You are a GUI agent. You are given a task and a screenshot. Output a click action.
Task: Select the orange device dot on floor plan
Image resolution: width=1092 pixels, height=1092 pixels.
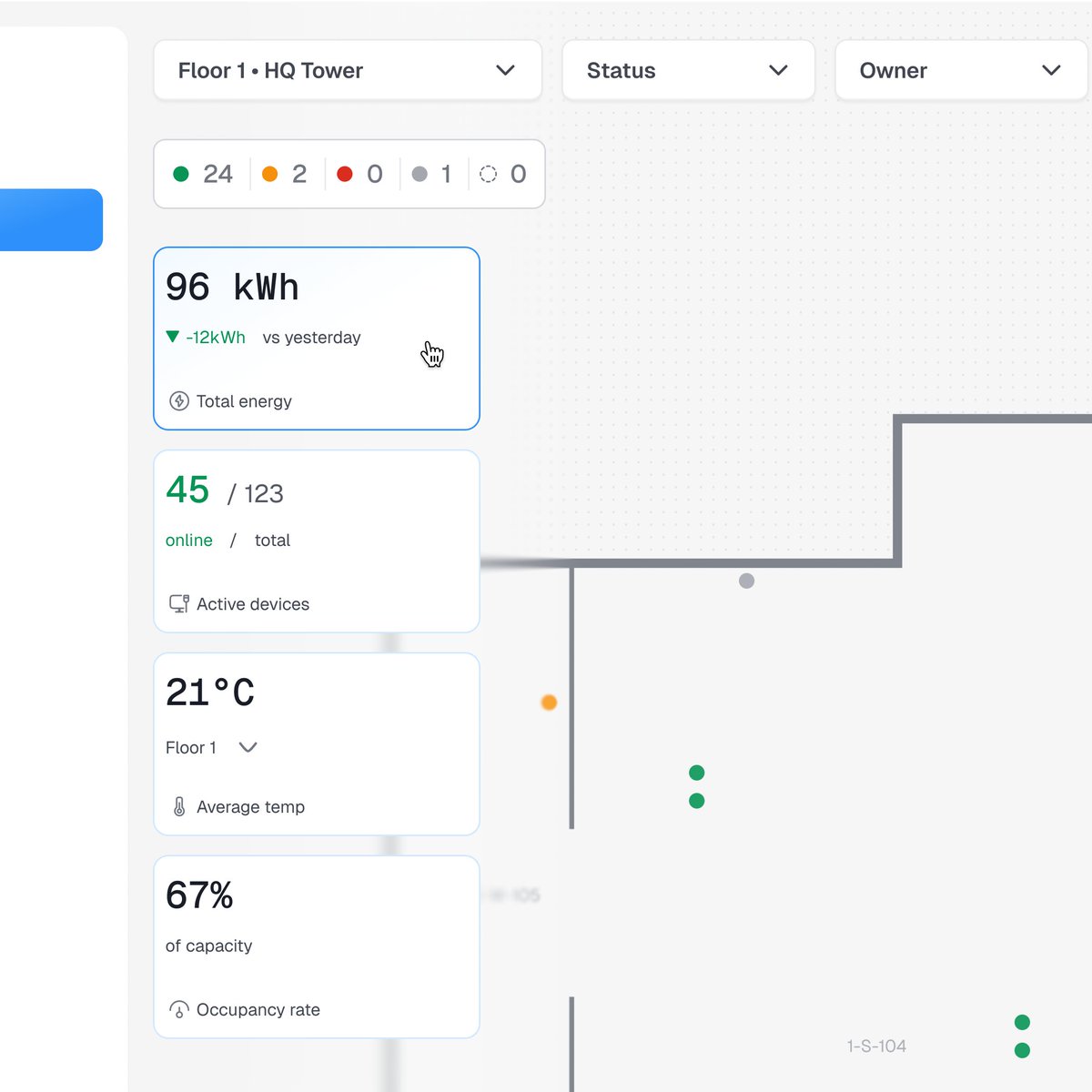coord(549,703)
